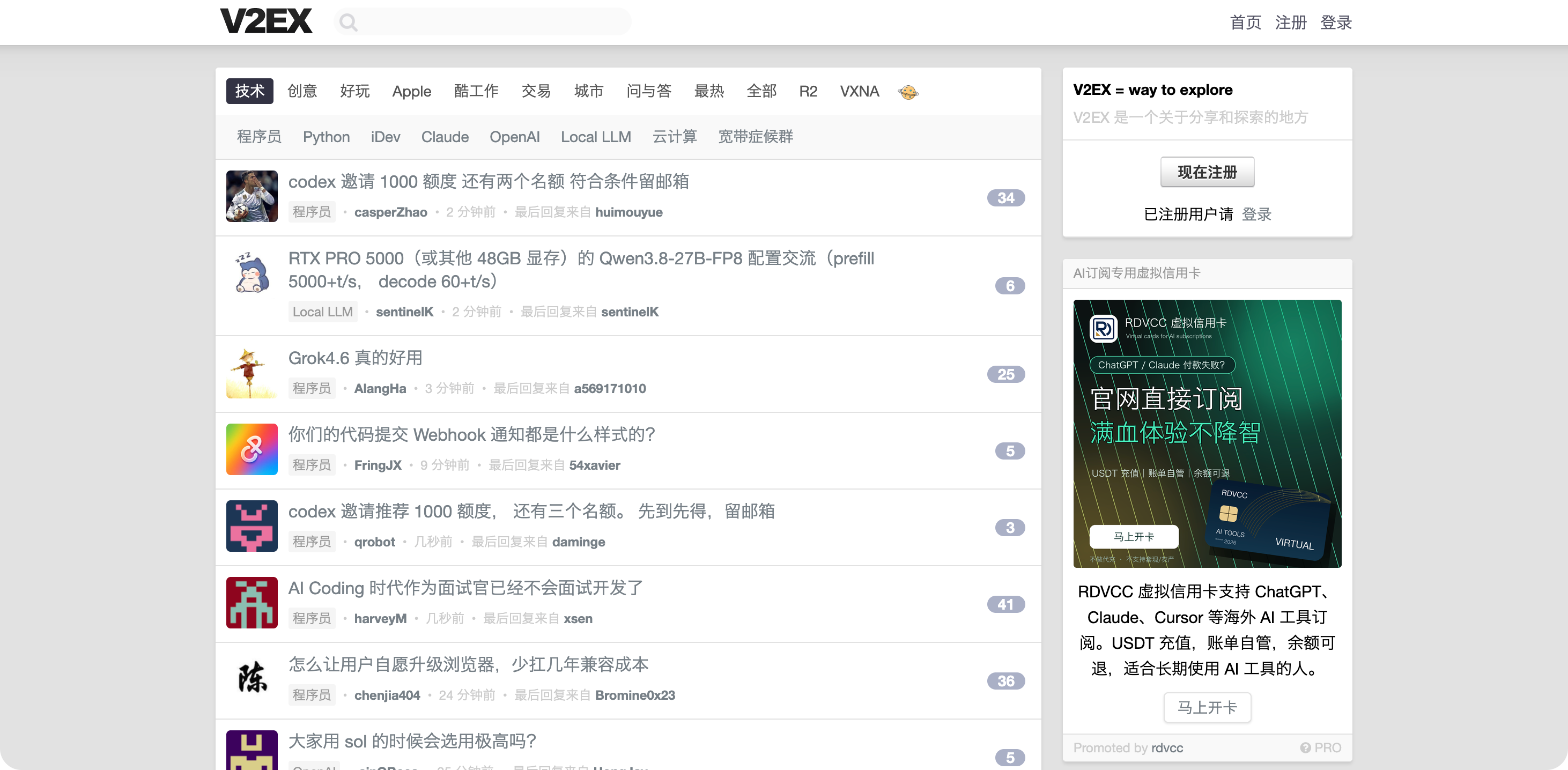
Task: Click reply count badge 41
Action: 1005,604
